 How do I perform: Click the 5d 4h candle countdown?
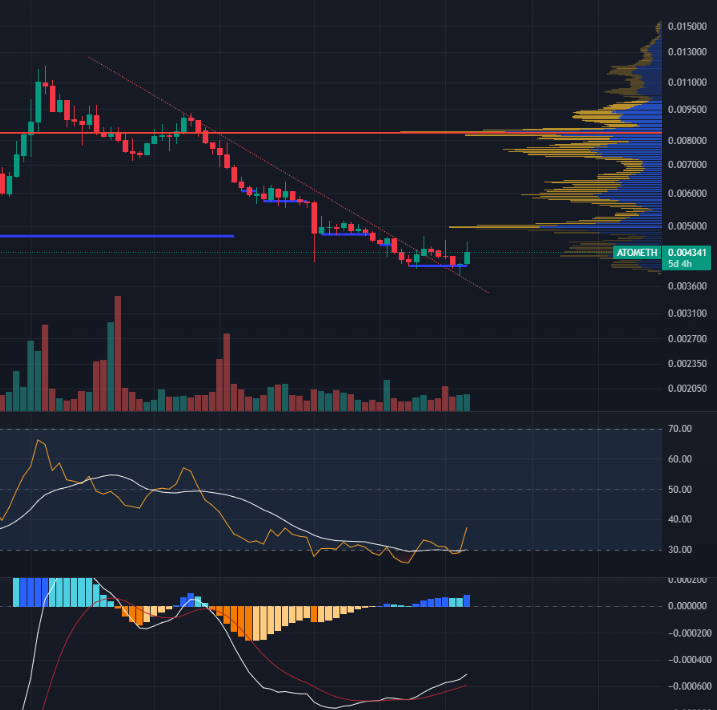pos(680,264)
